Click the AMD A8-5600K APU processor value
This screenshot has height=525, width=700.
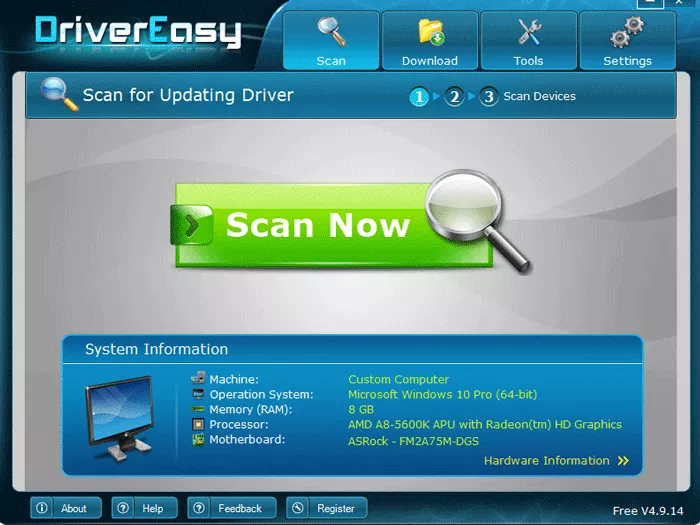(485, 425)
